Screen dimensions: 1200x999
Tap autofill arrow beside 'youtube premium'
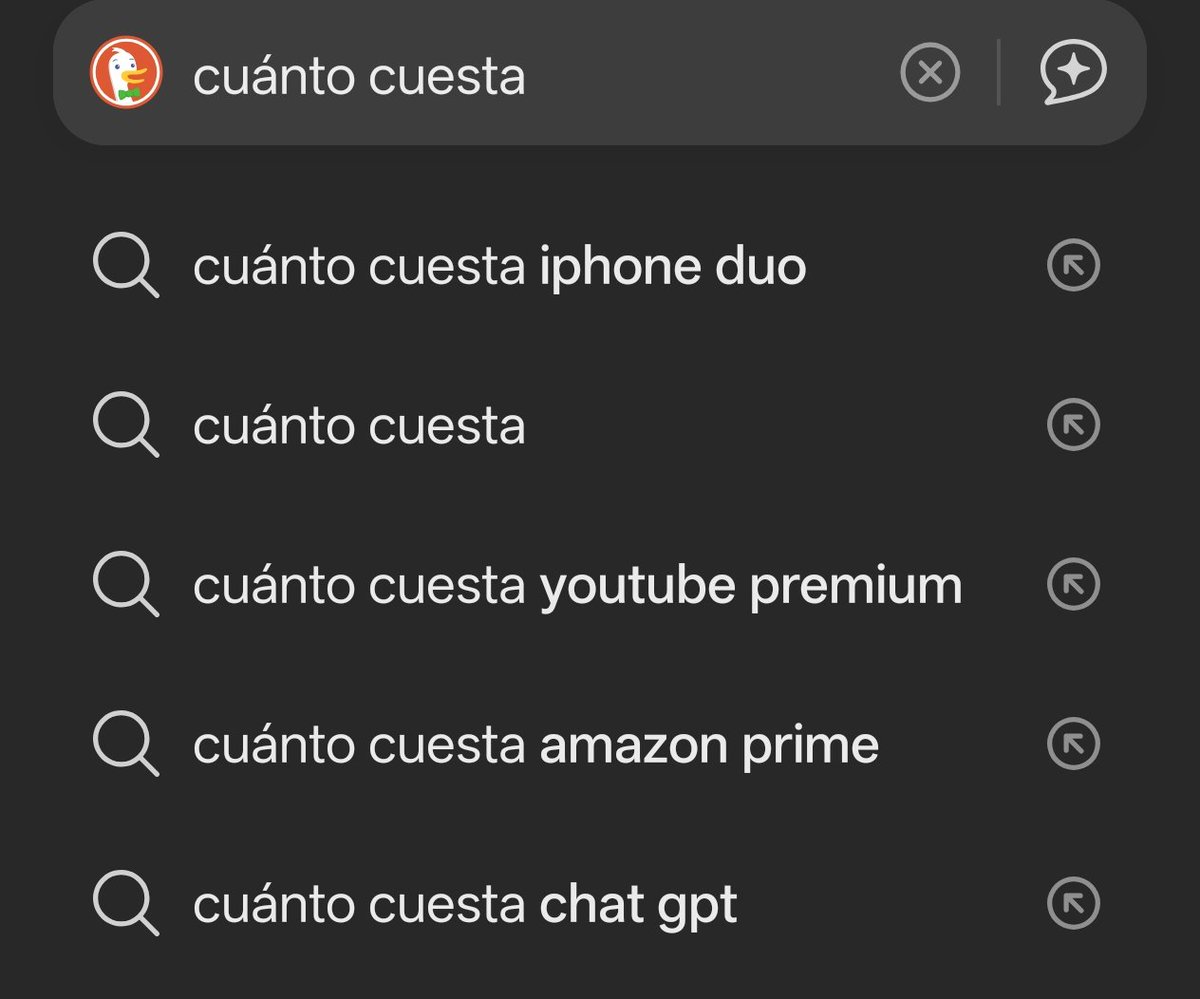(x=1073, y=585)
